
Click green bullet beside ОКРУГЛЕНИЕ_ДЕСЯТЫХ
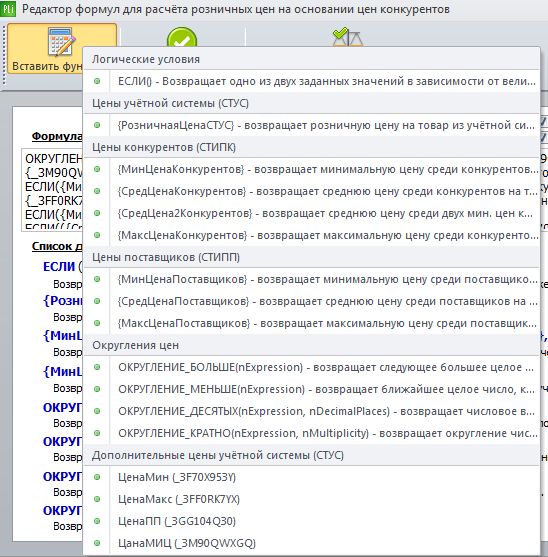pyautogui.click(x=97, y=411)
